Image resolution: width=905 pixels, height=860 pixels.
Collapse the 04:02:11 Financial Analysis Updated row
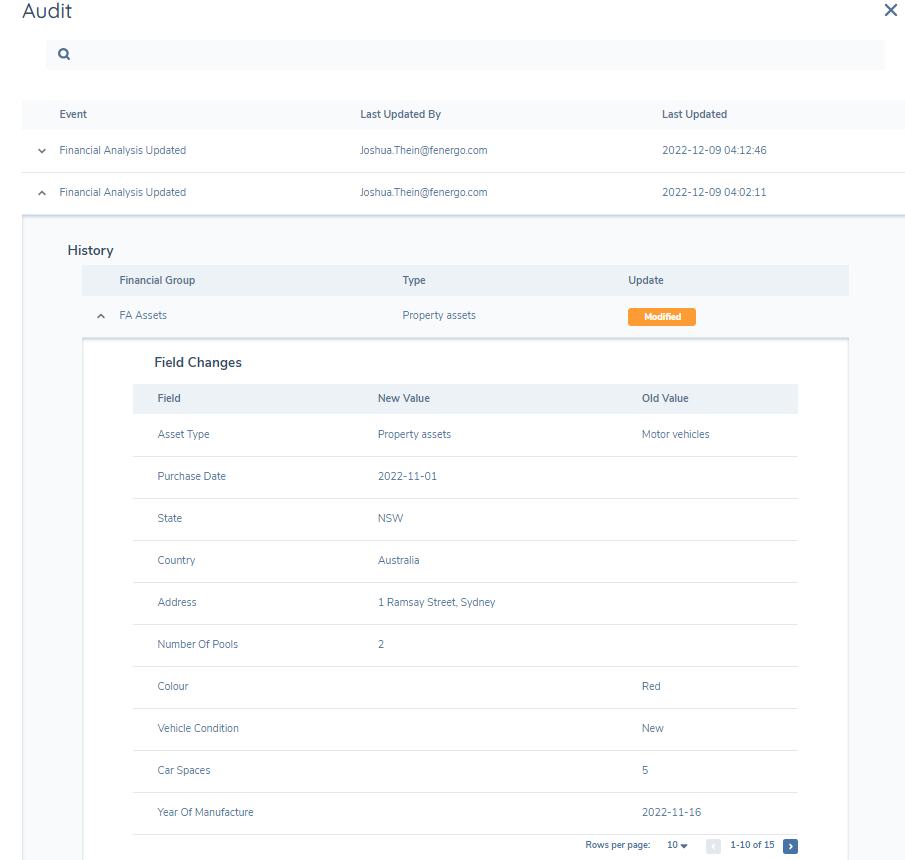(42, 193)
